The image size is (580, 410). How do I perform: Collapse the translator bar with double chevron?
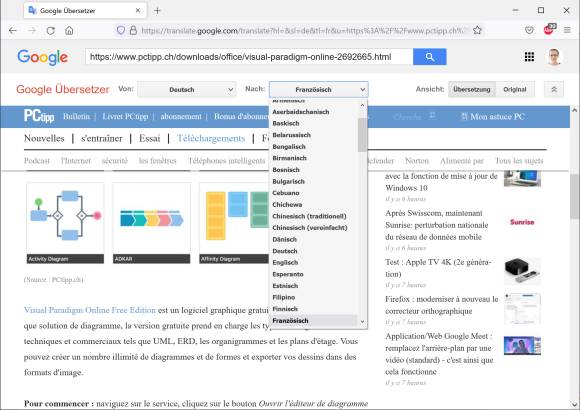554,90
